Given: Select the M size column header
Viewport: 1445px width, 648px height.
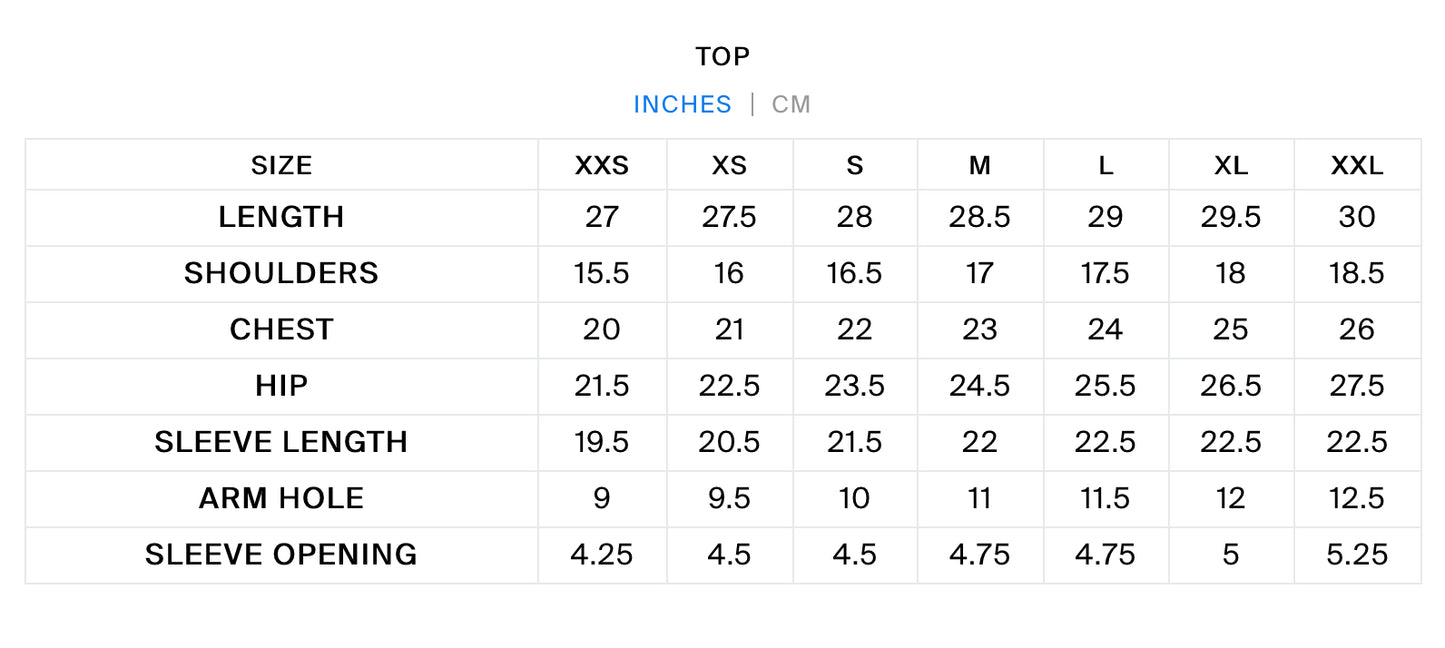Looking at the screenshot, I should coord(980,166).
